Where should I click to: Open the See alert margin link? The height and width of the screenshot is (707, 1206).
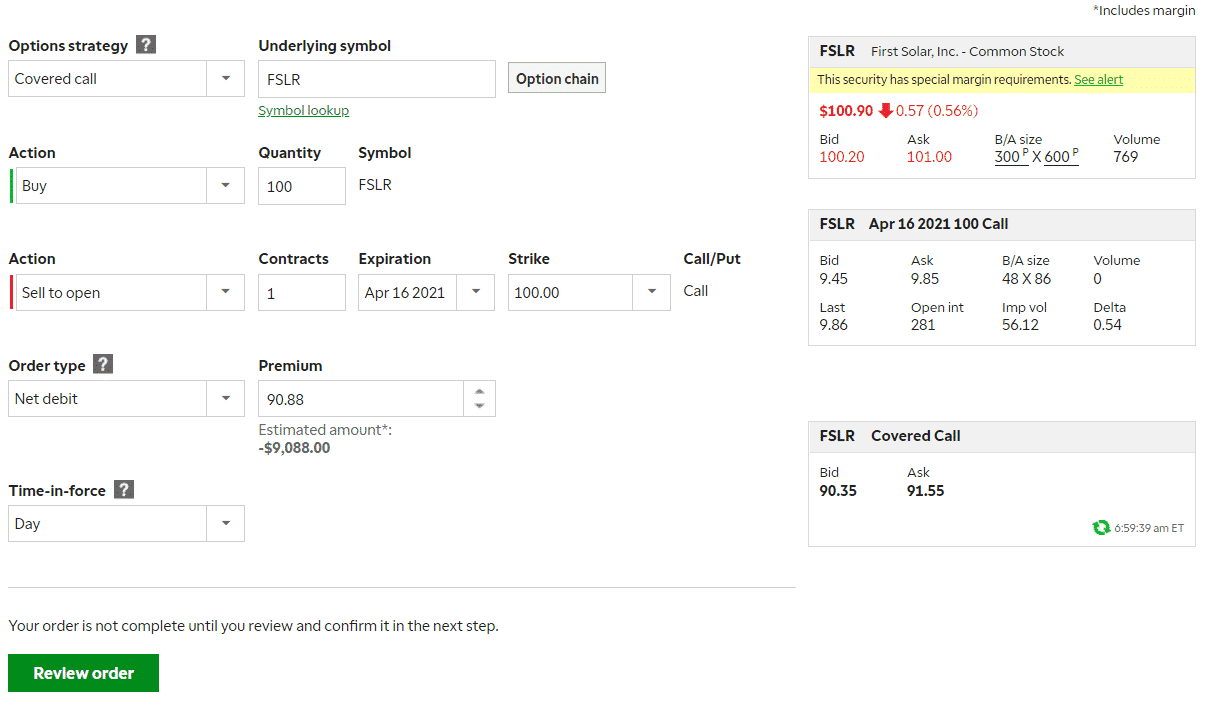click(1098, 80)
